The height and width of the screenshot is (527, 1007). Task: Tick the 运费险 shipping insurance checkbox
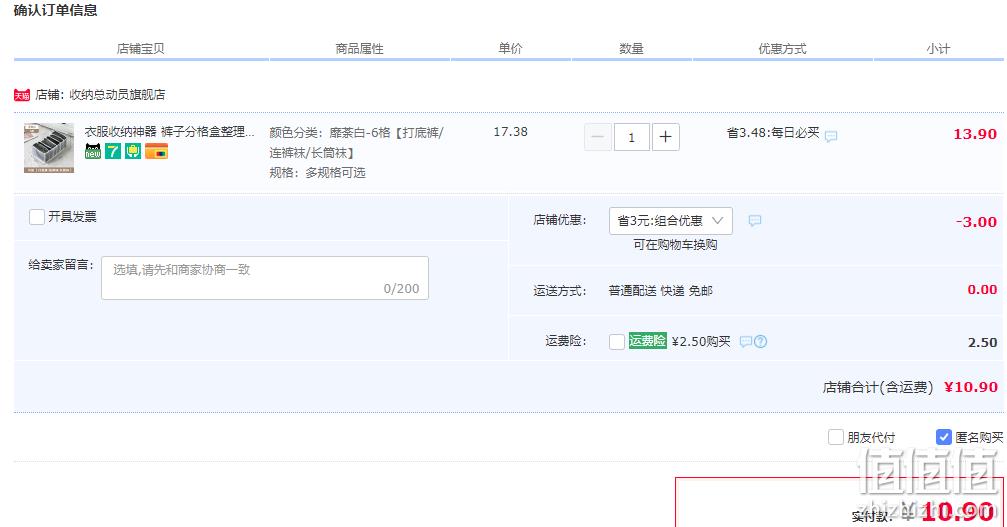coord(617,341)
